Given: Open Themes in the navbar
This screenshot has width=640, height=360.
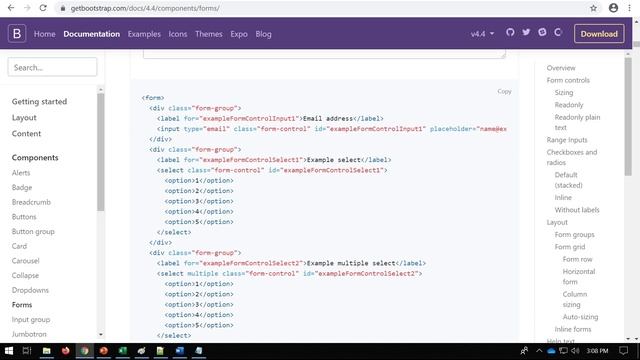Looking at the screenshot, I should point(209,34).
